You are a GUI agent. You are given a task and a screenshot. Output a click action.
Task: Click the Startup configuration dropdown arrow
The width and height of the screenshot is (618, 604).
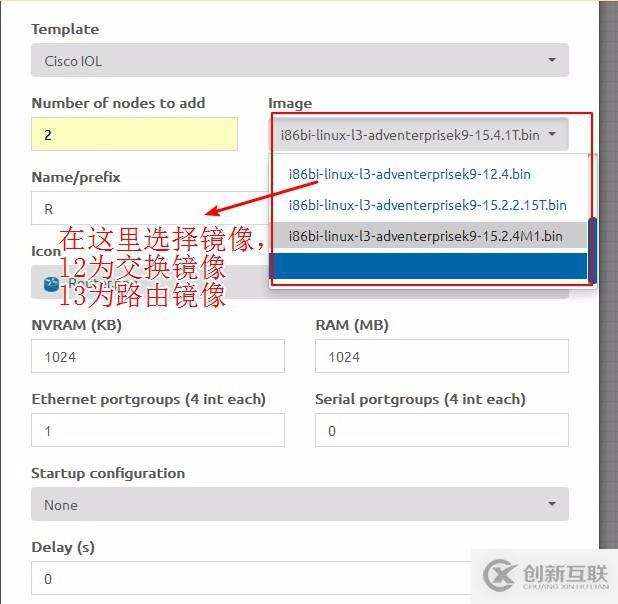(552, 504)
